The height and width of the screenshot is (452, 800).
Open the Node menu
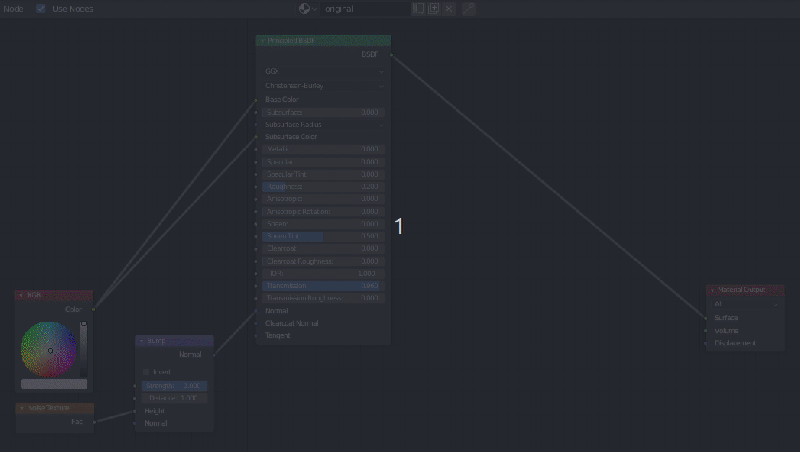(13, 9)
